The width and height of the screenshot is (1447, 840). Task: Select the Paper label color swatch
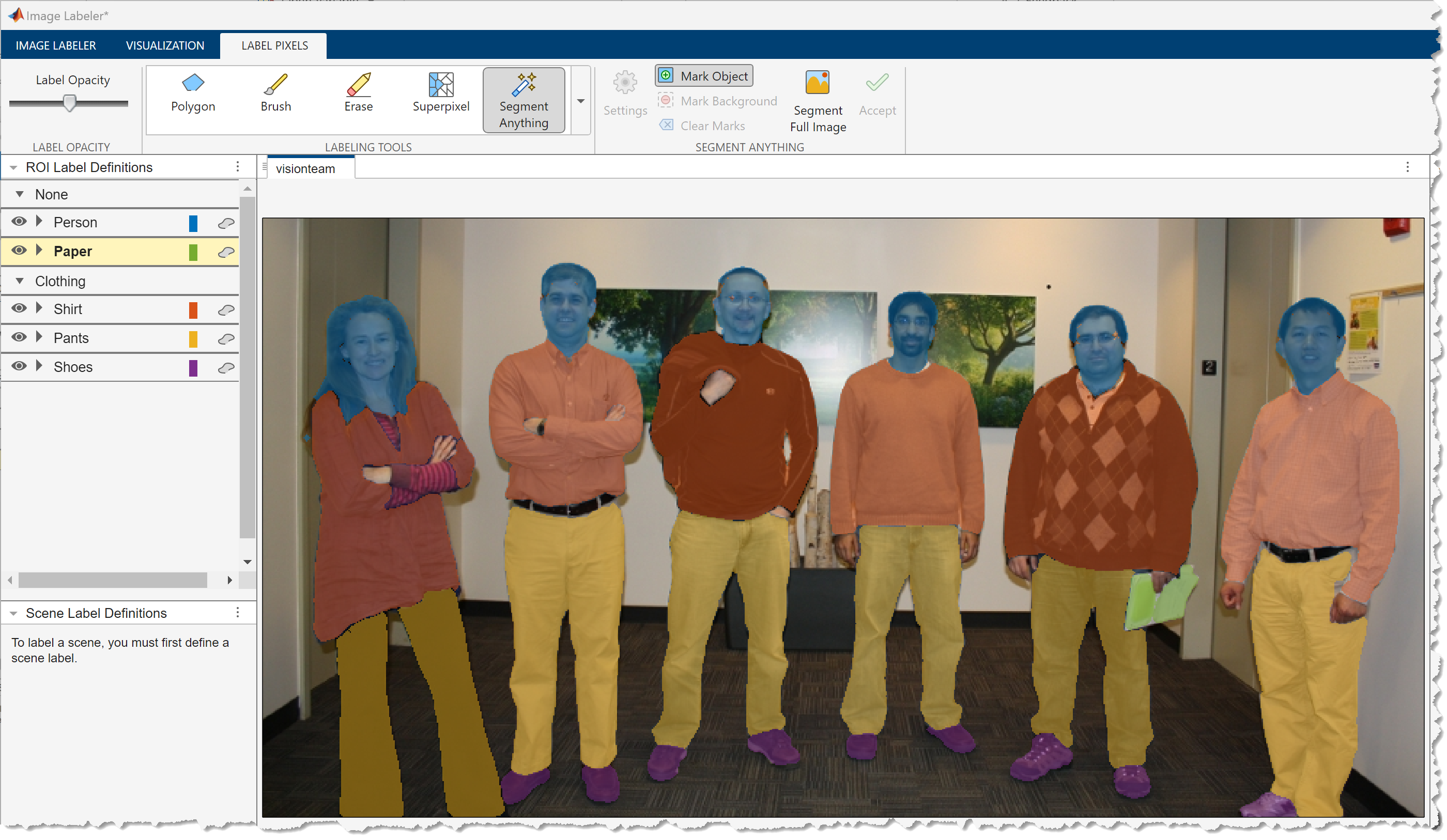point(195,251)
